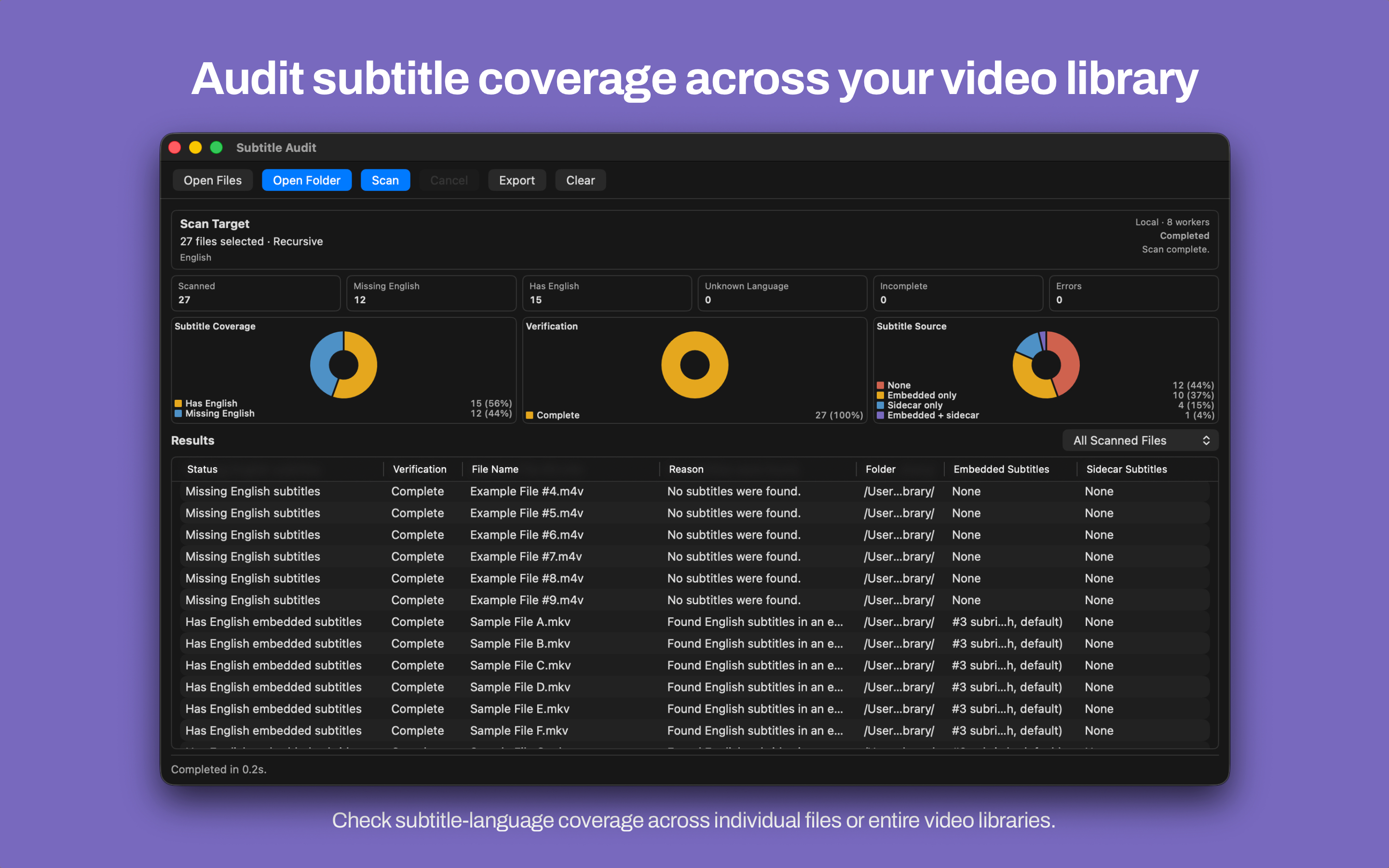Click the Folder column header
The width and height of the screenshot is (1389, 868).
click(881, 469)
